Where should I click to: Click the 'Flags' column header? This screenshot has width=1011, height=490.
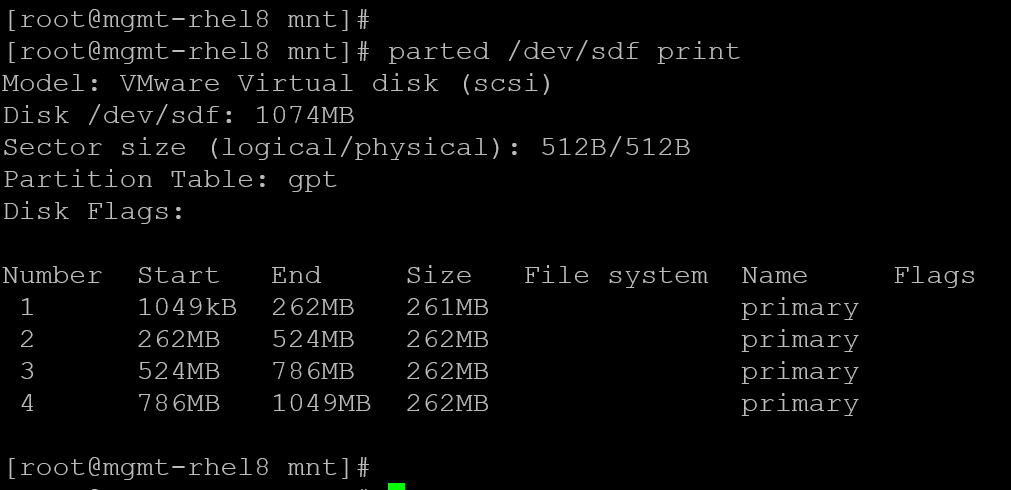coord(934,276)
